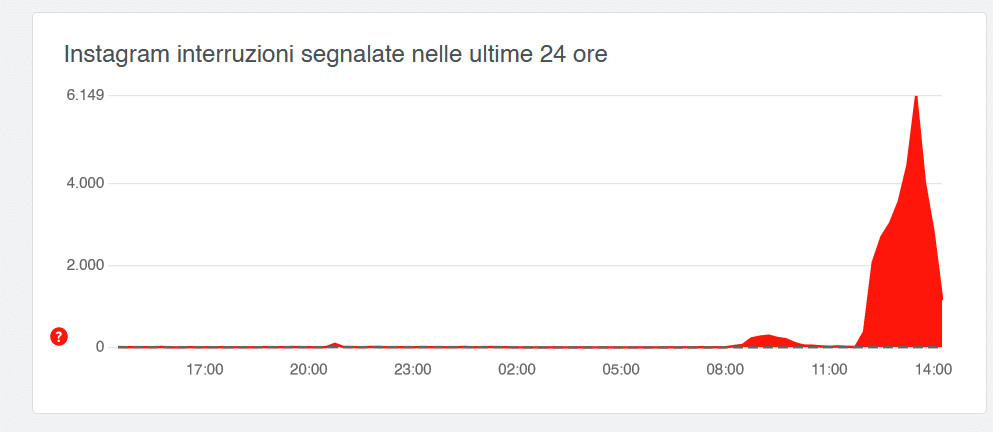Select the 11:00 time marker
The width and height of the screenshot is (993, 432).
pyautogui.click(x=830, y=370)
